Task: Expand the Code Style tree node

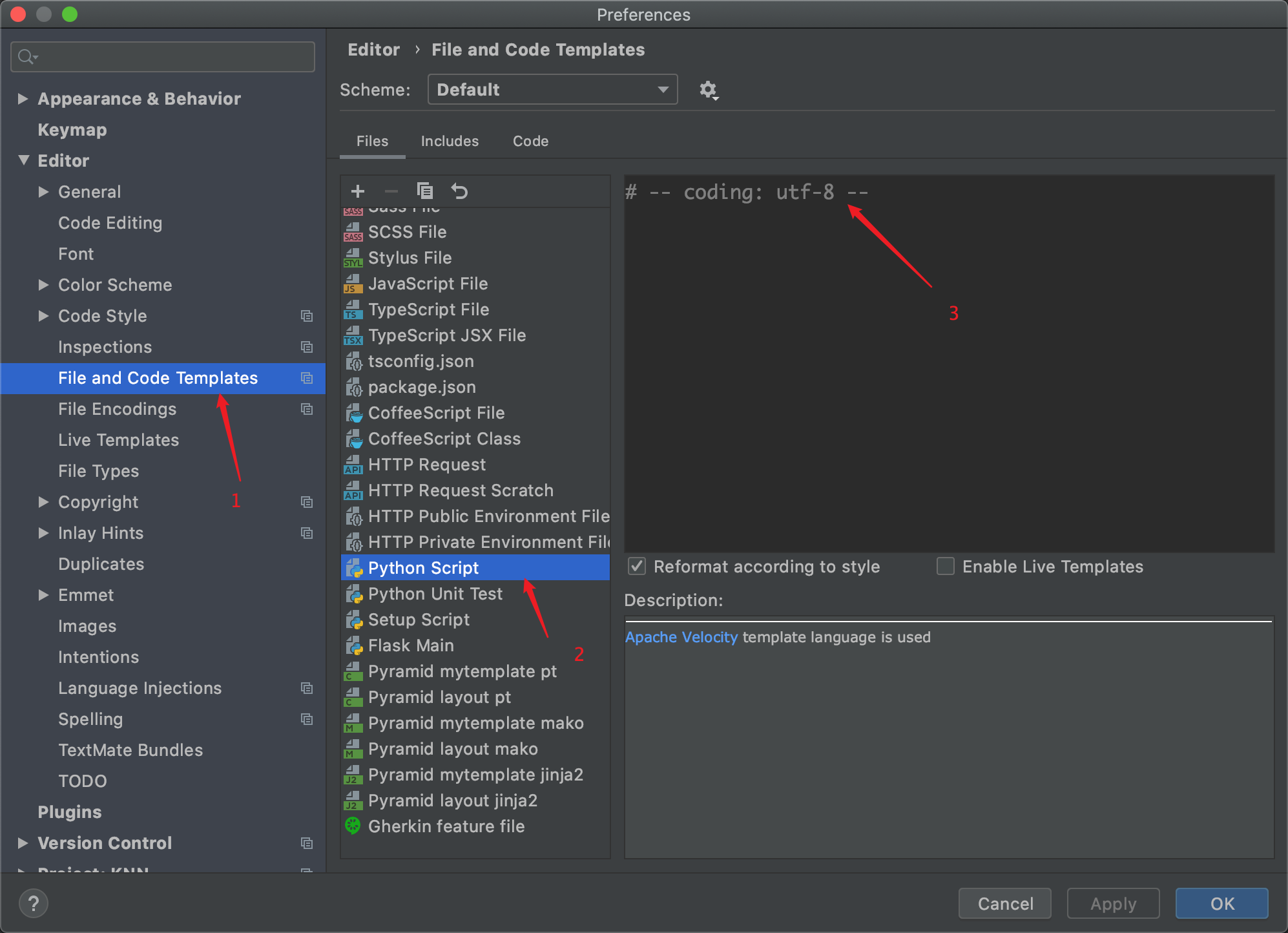Action: coord(43,316)
